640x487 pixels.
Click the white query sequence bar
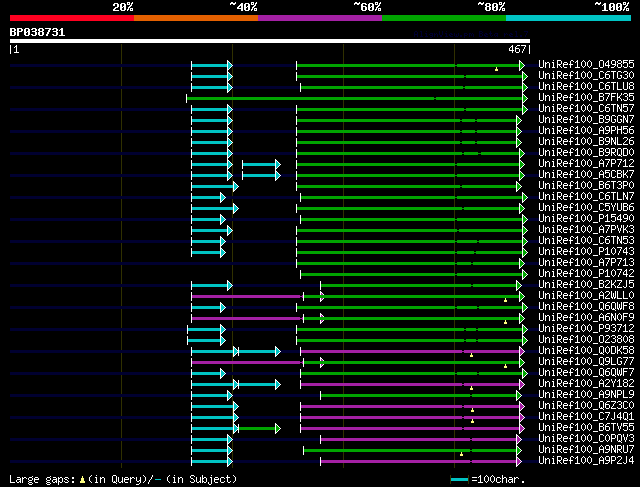pyautogui.click(x=270, y=41)
